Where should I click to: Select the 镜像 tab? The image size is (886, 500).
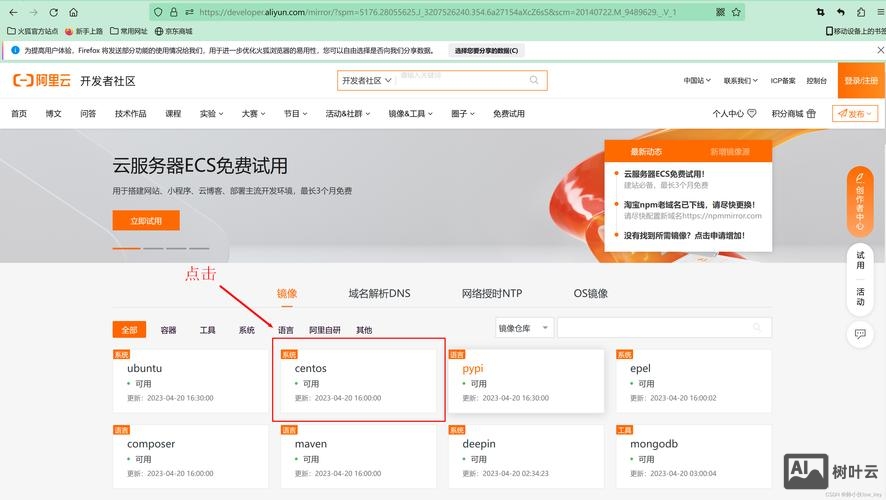coord(287,293)
